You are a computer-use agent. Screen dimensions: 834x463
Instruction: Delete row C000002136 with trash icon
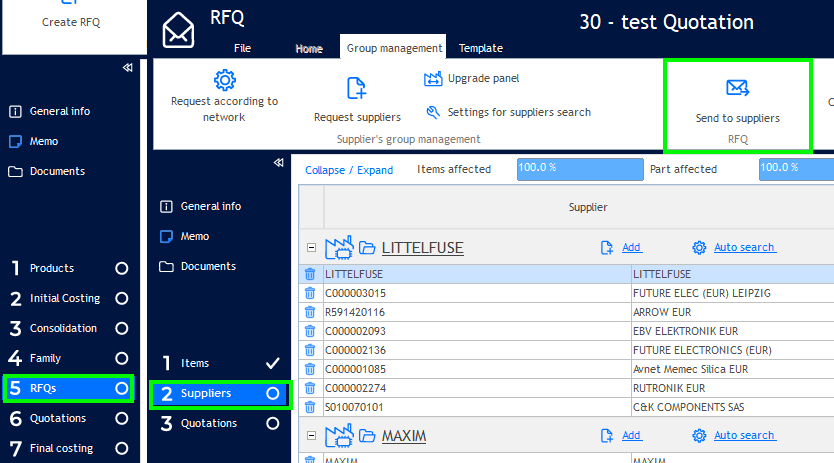coord(310,350)
